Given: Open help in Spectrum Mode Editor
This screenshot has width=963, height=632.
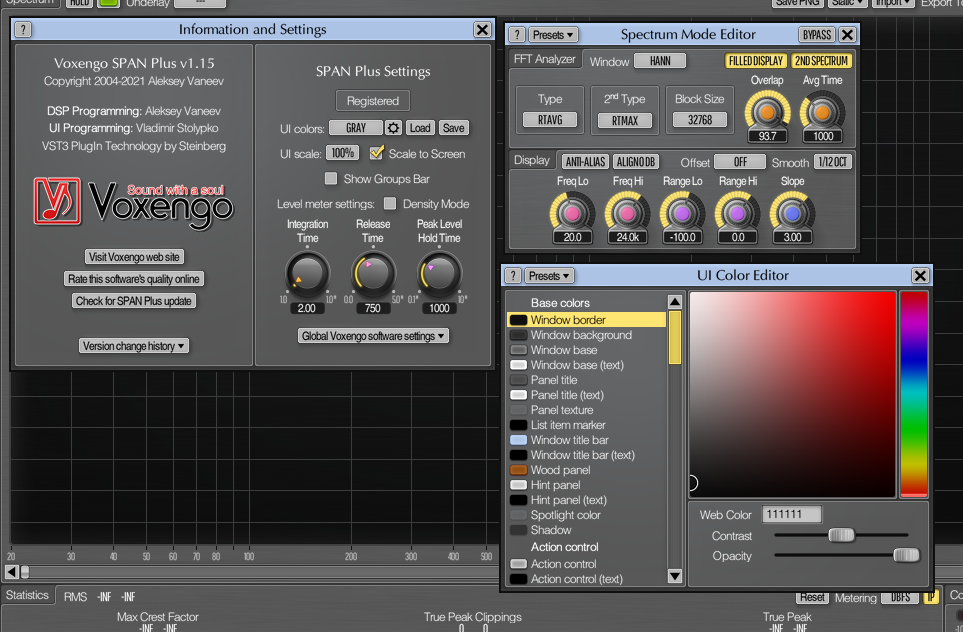Looking at the screenshot, I should pyautogui.click(x=517, y=35).
